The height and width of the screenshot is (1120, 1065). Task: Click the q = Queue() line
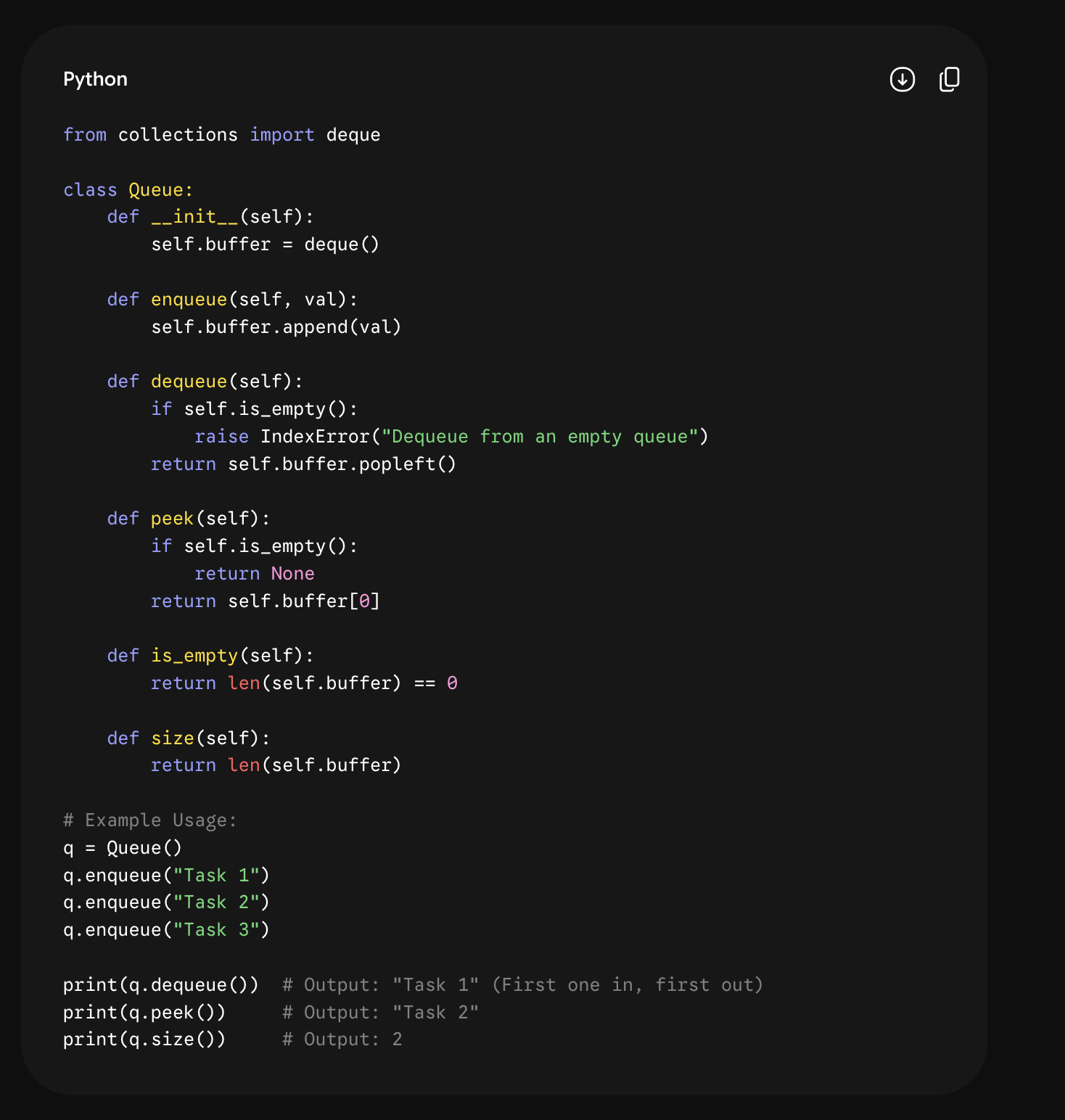(123, 848)
